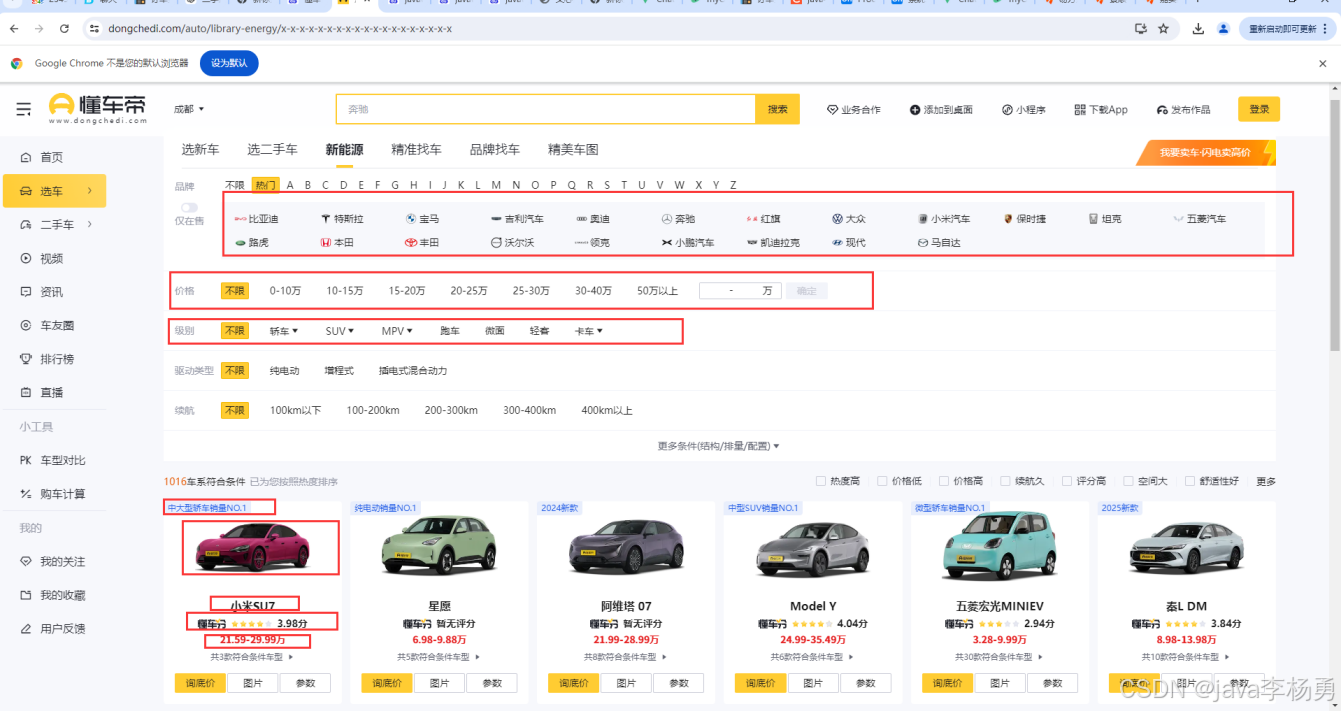
Task: Open the 成都 city dropdown
Action: point(189,109)
